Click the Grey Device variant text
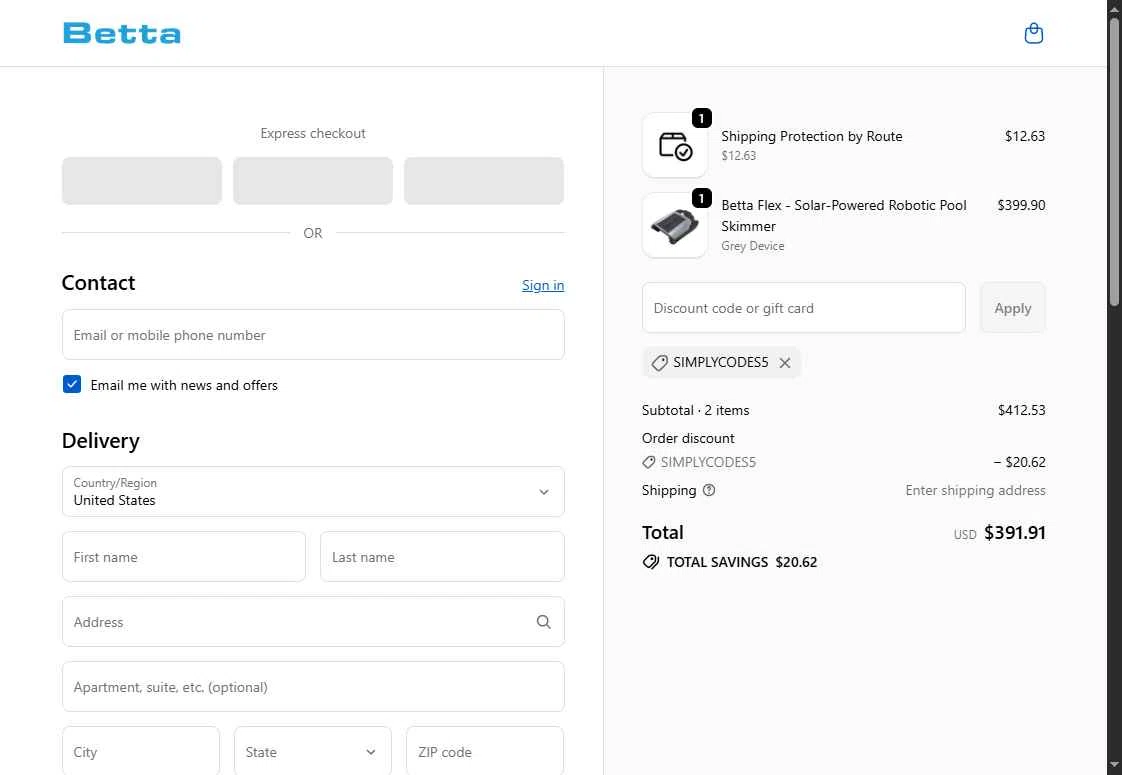The height and width of the screenshot is (775, 1122). (753, 246)
